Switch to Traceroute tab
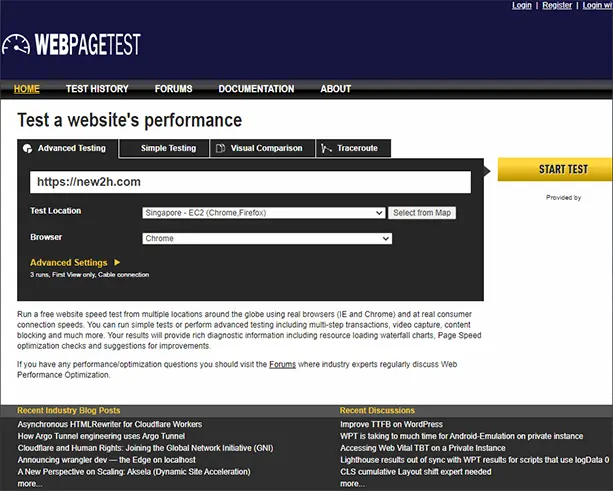 (353, 149)
